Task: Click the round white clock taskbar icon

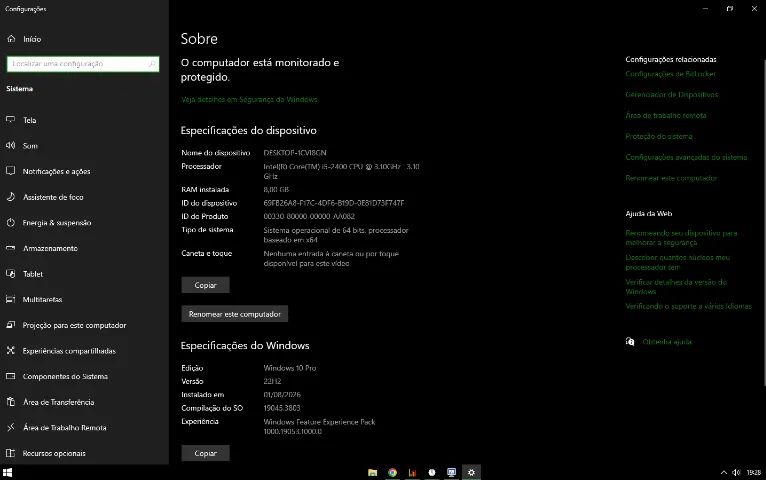Action: click(x=432, y=473)
